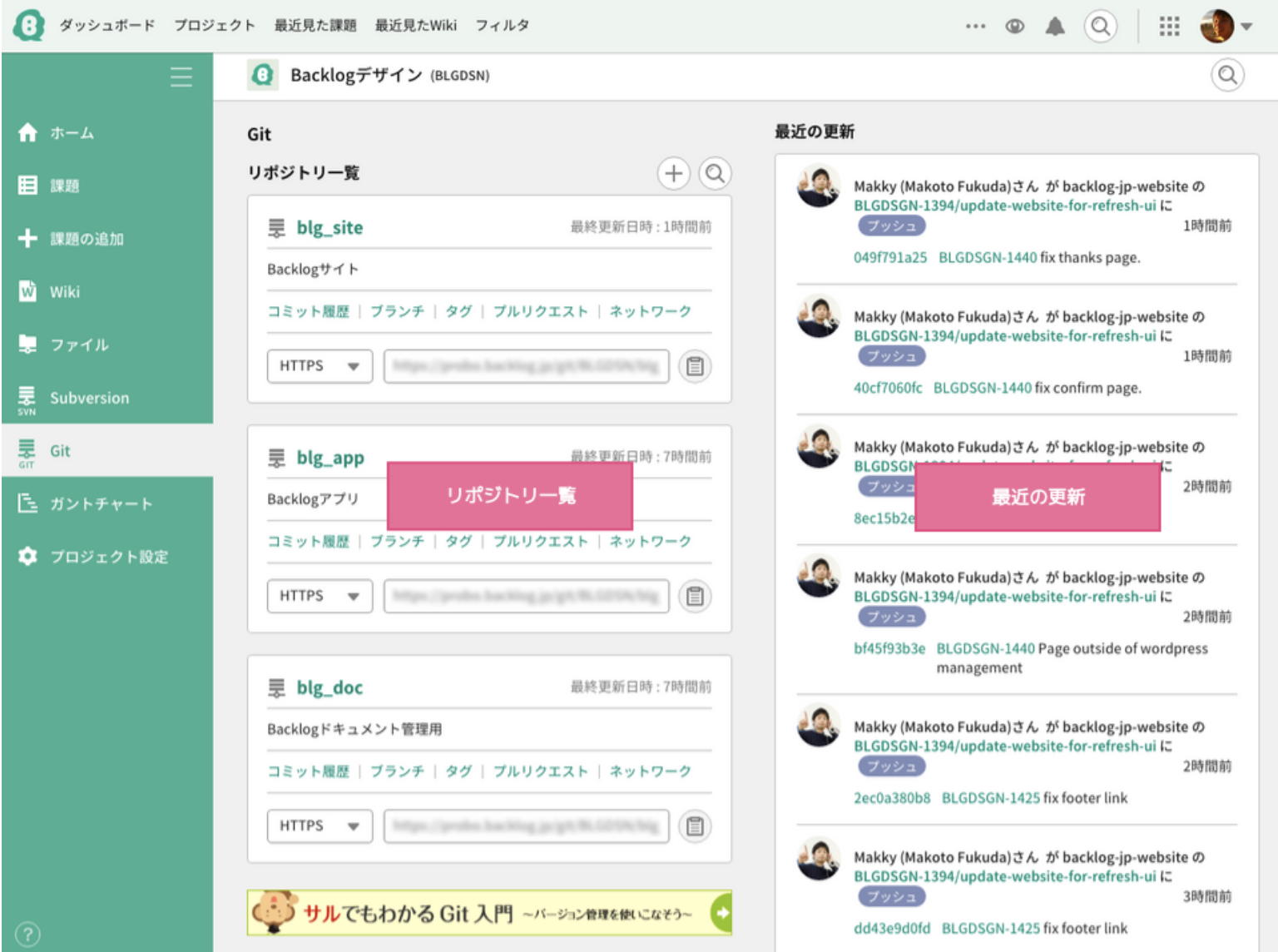Screen dimensions: 1278x952
Task: Open project search magnifier in header
Action: click(1227, 75)
